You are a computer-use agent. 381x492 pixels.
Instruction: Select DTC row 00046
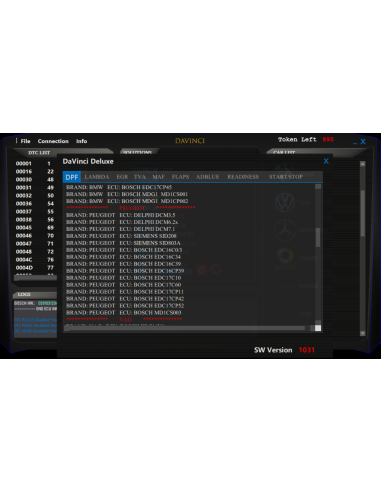35,236
